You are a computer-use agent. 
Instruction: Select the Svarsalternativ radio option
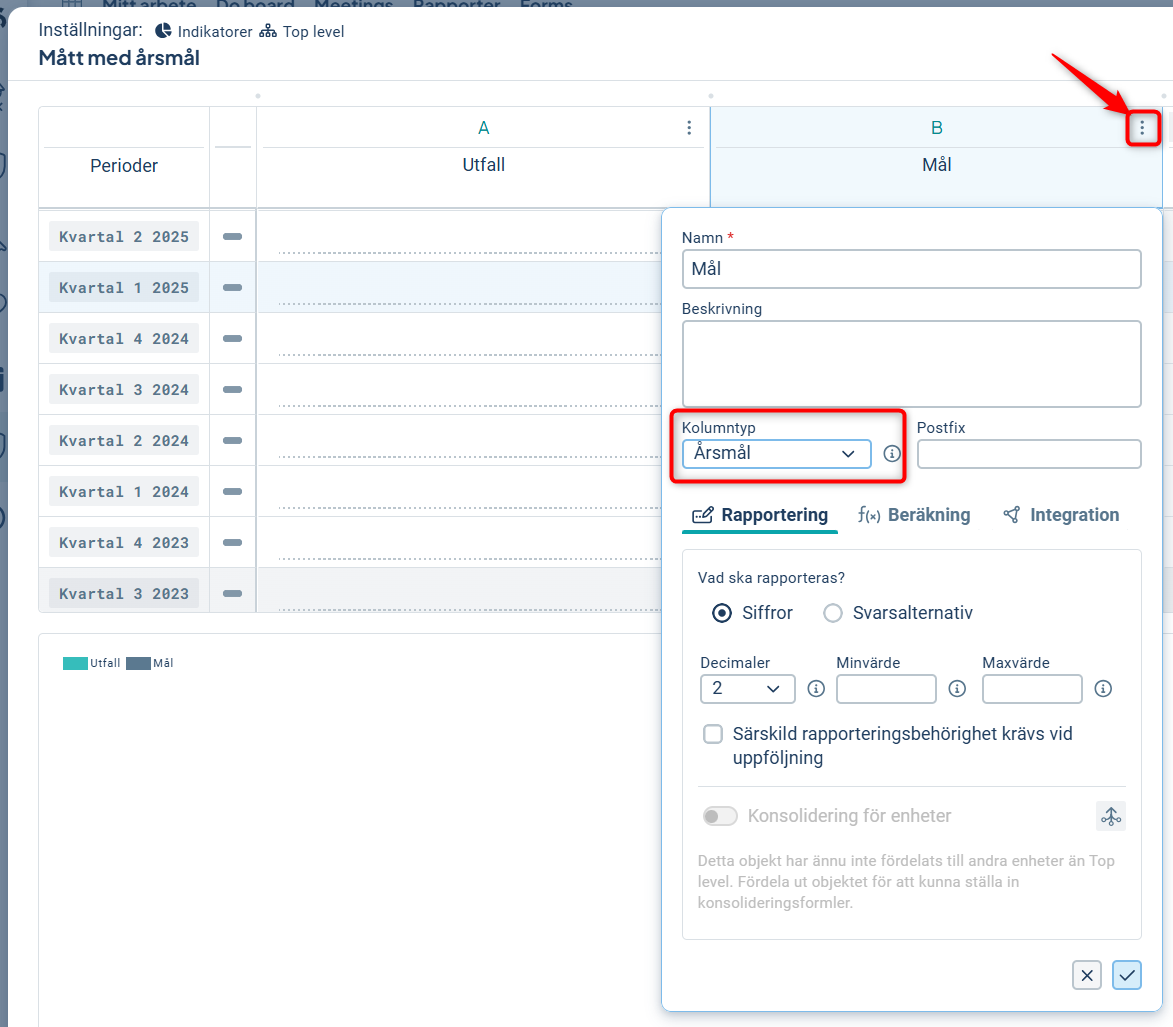(833, 613)
